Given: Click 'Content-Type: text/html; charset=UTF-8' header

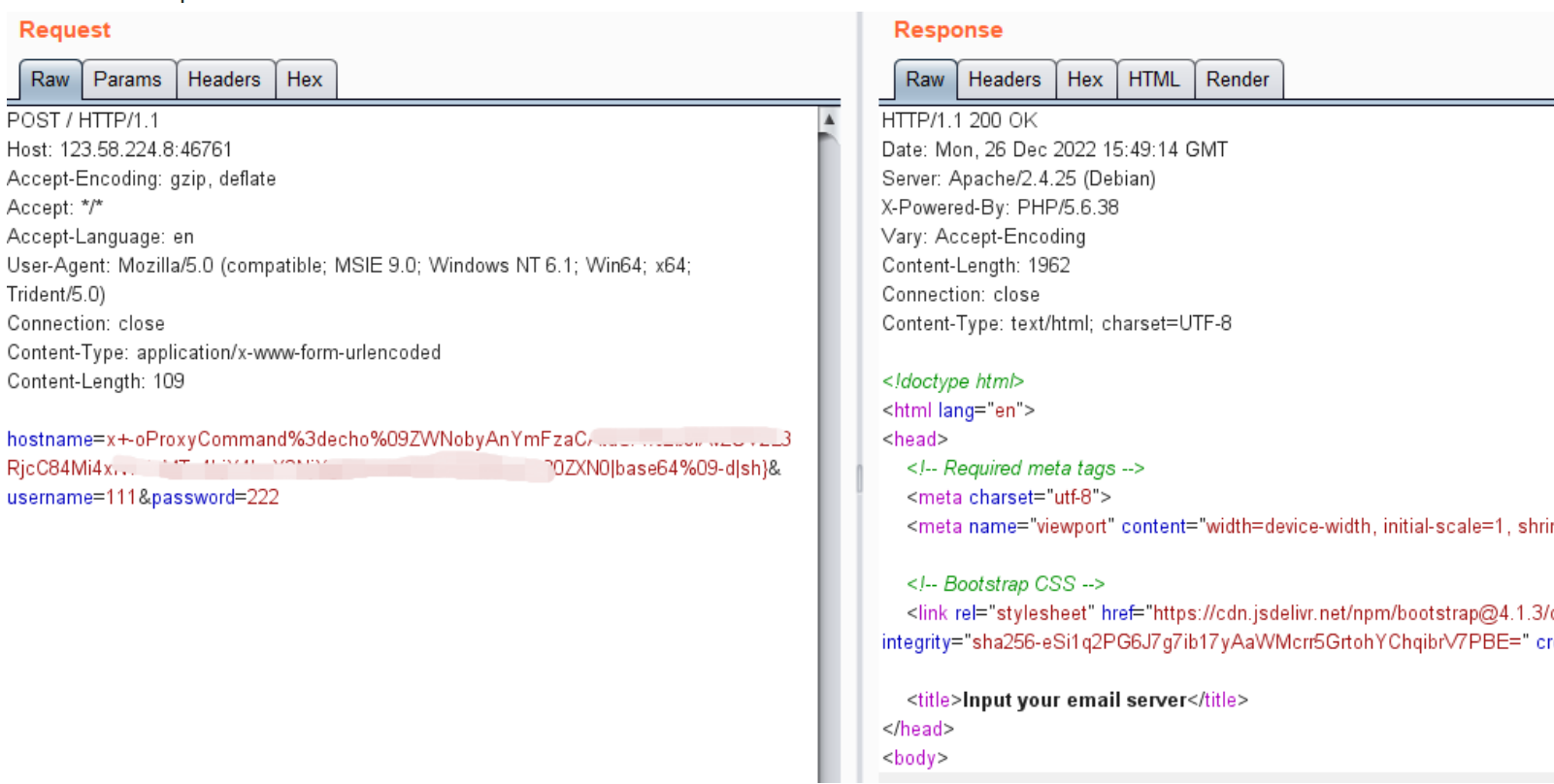Looking at the screenshot, I should point(1056,324).
